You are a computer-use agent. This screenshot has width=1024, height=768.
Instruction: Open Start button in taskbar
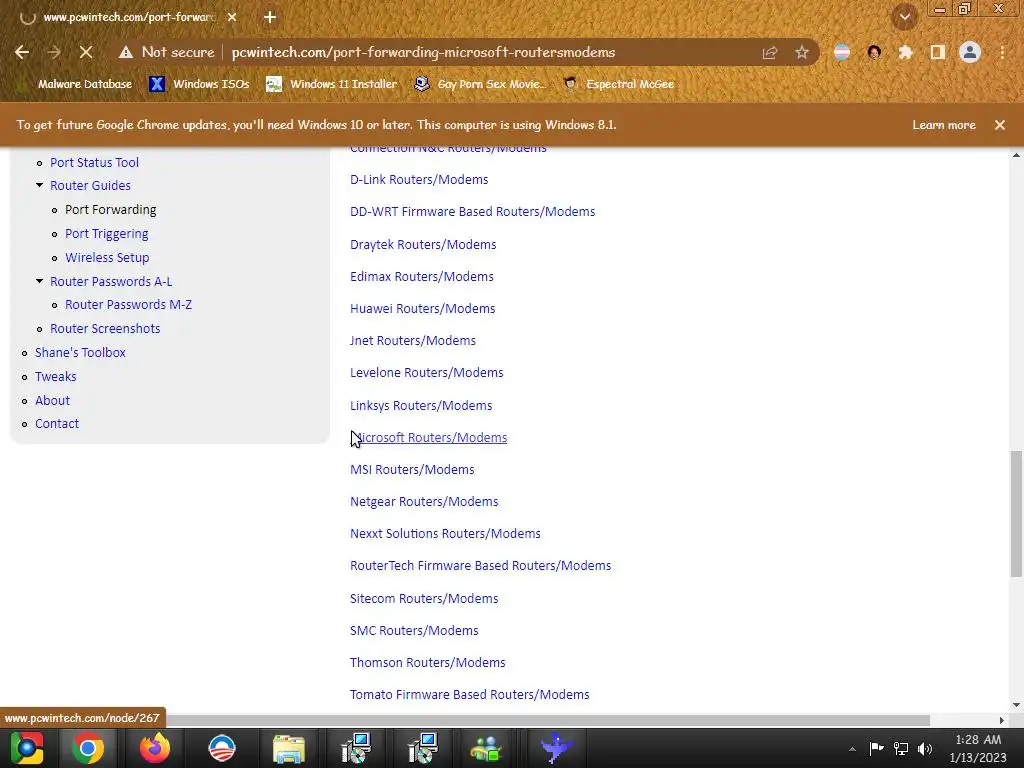(x=27, y=748)
